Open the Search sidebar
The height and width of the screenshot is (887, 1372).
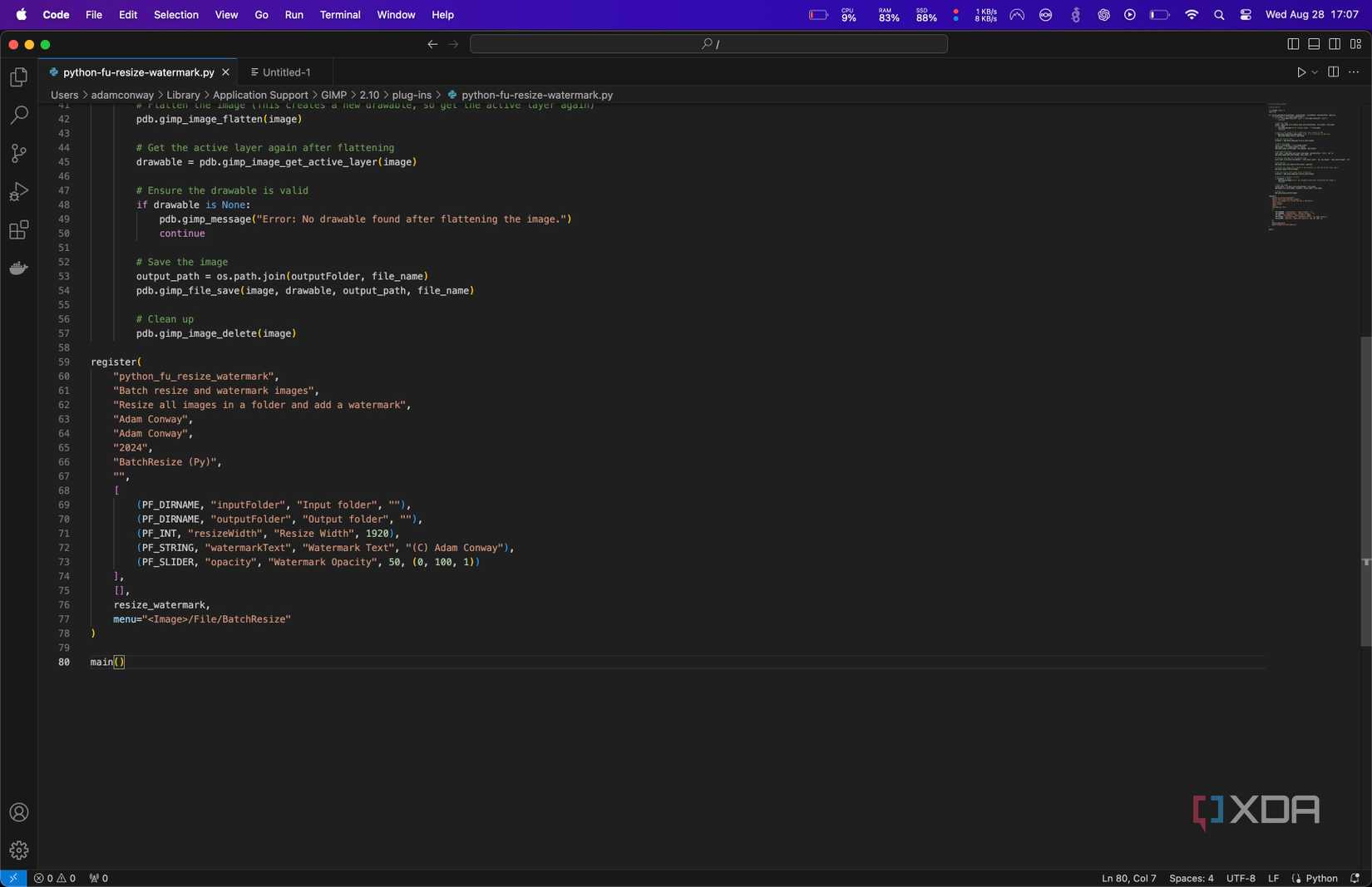18,114
